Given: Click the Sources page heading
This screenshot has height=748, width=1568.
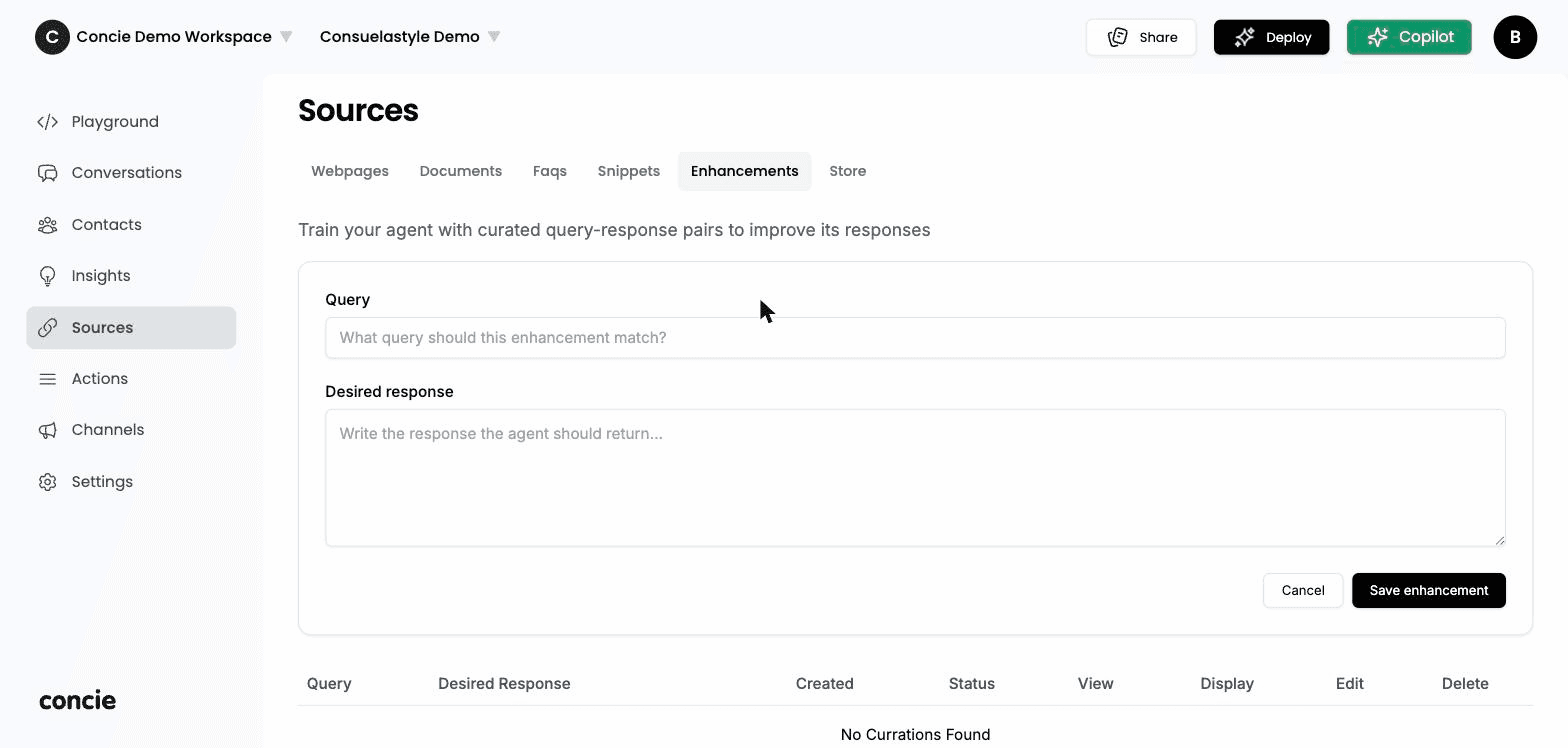Looking at the screenshot, I should click(x=358, y=110).
